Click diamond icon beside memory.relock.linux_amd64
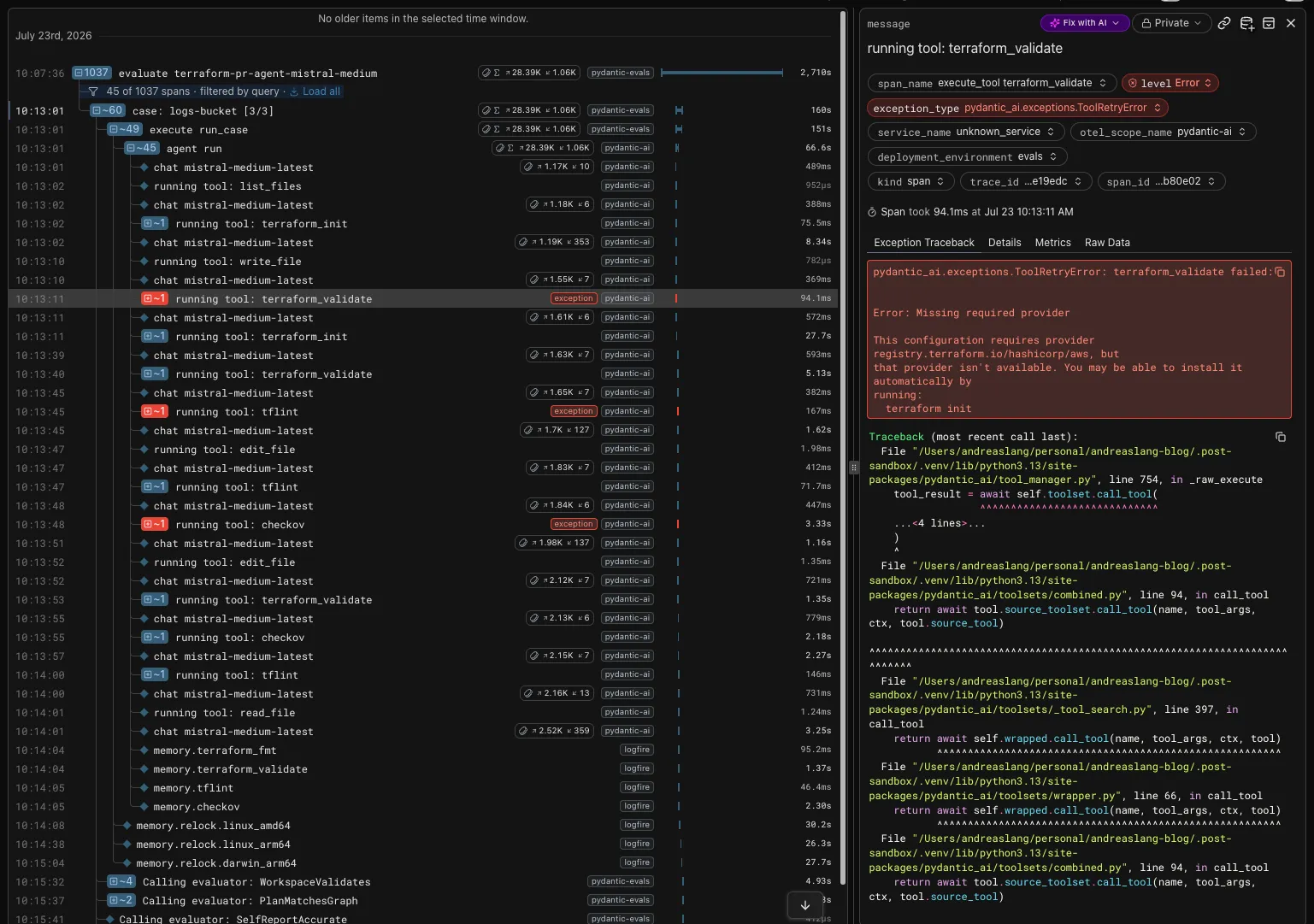 [x=127, y=825]
